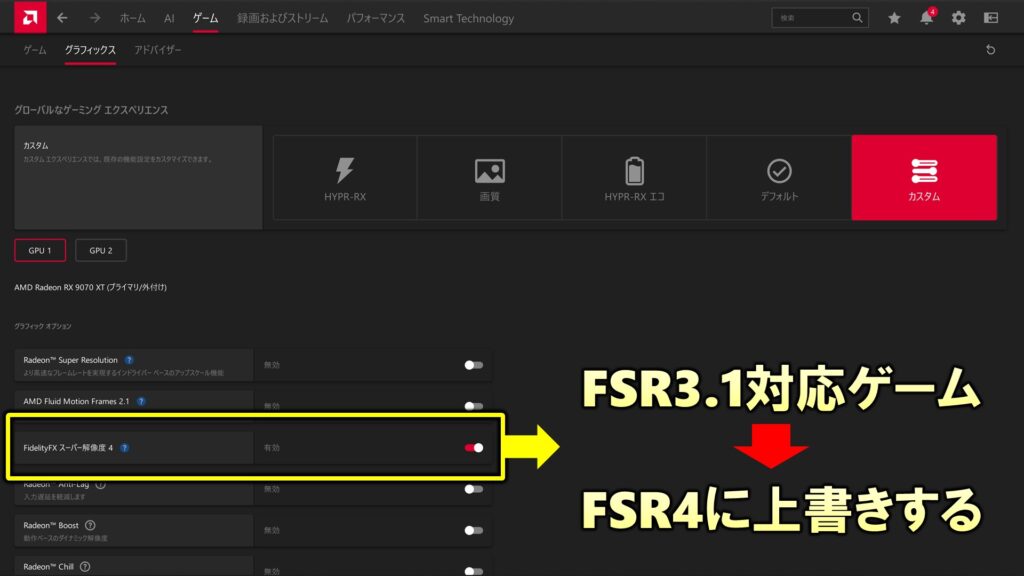The height and width of the screenshot is (576, 1024).
Task: Toggle Radeon Anti-Lag switch
Action: point(473,488)
